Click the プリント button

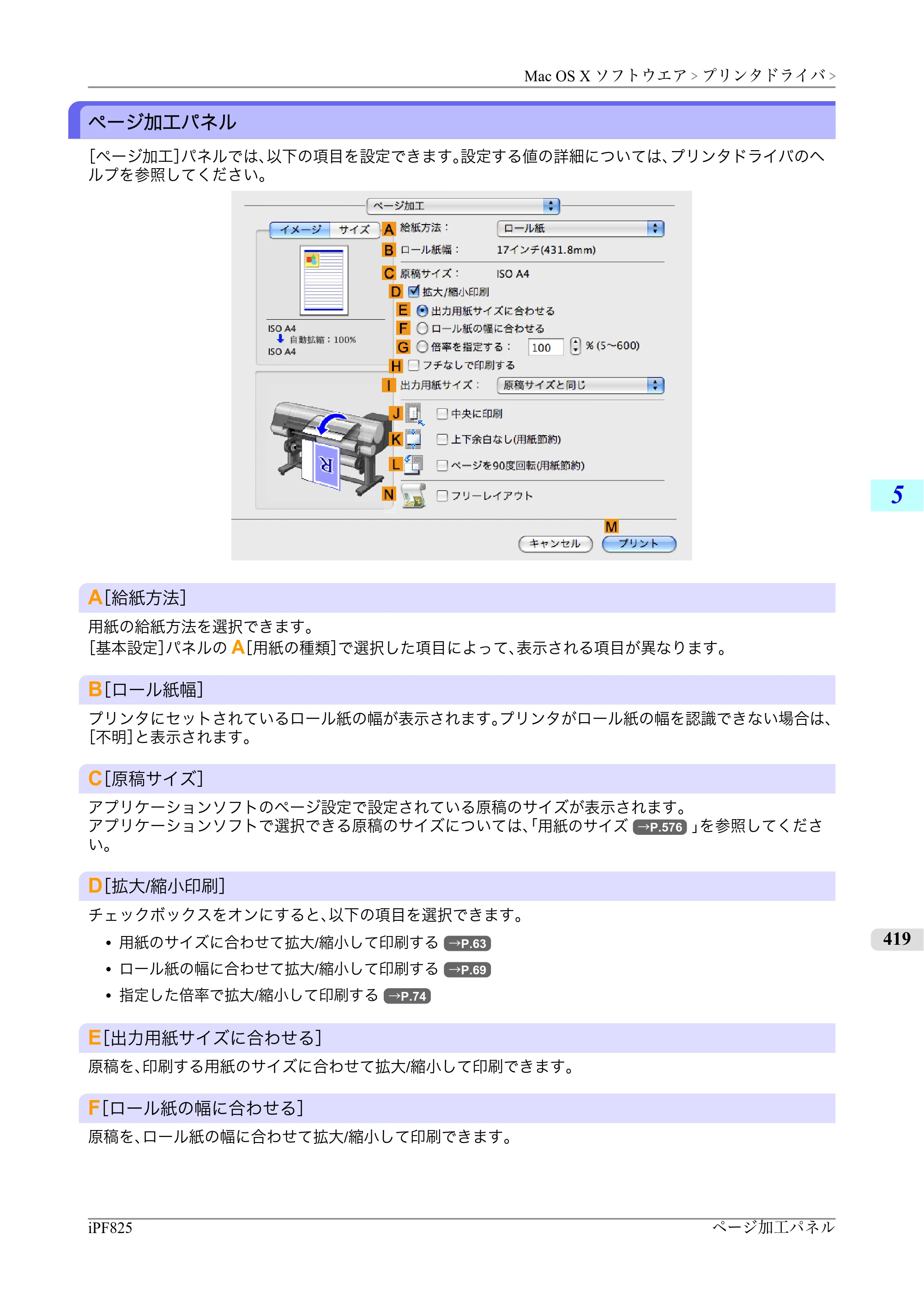(x=639, y=544)
